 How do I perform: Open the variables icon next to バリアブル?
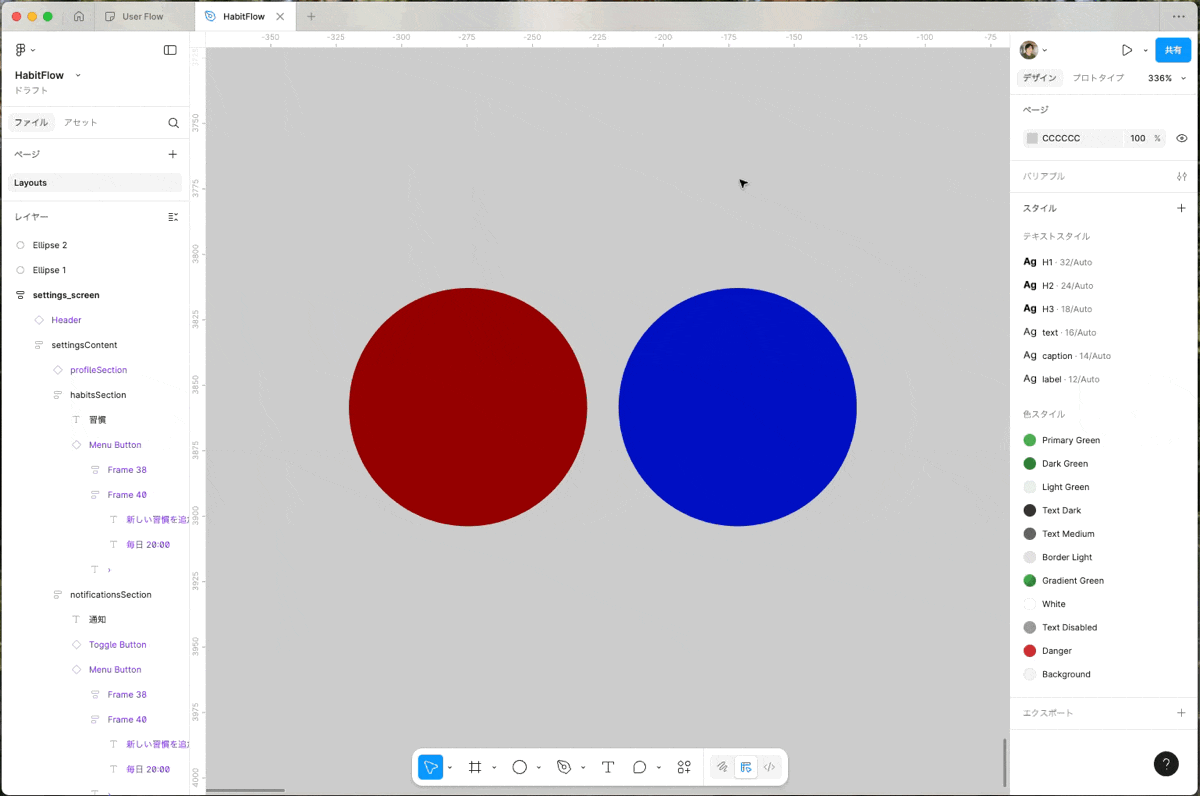click(1182, 176)
